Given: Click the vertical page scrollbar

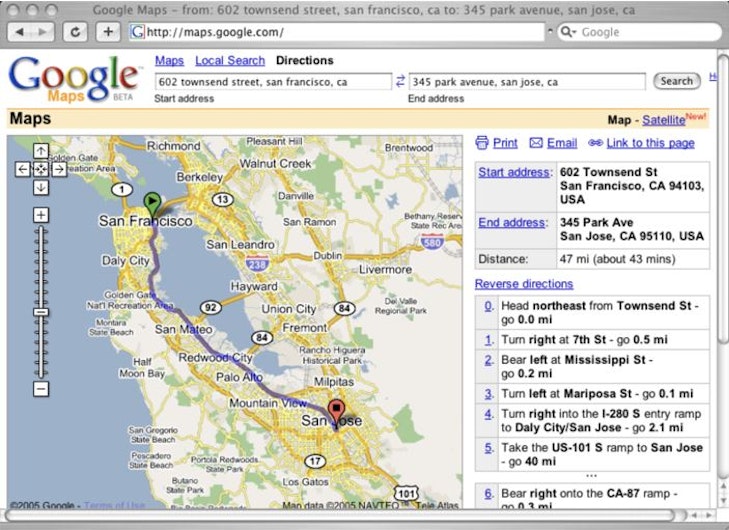Looking at the screenshot, I should point(723,200).
